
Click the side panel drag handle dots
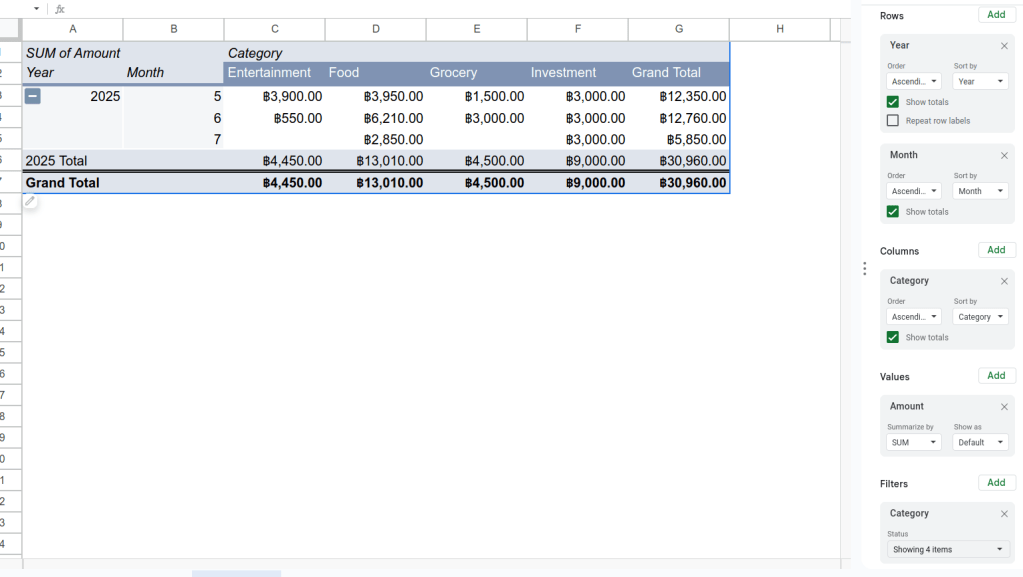[864, 268]
